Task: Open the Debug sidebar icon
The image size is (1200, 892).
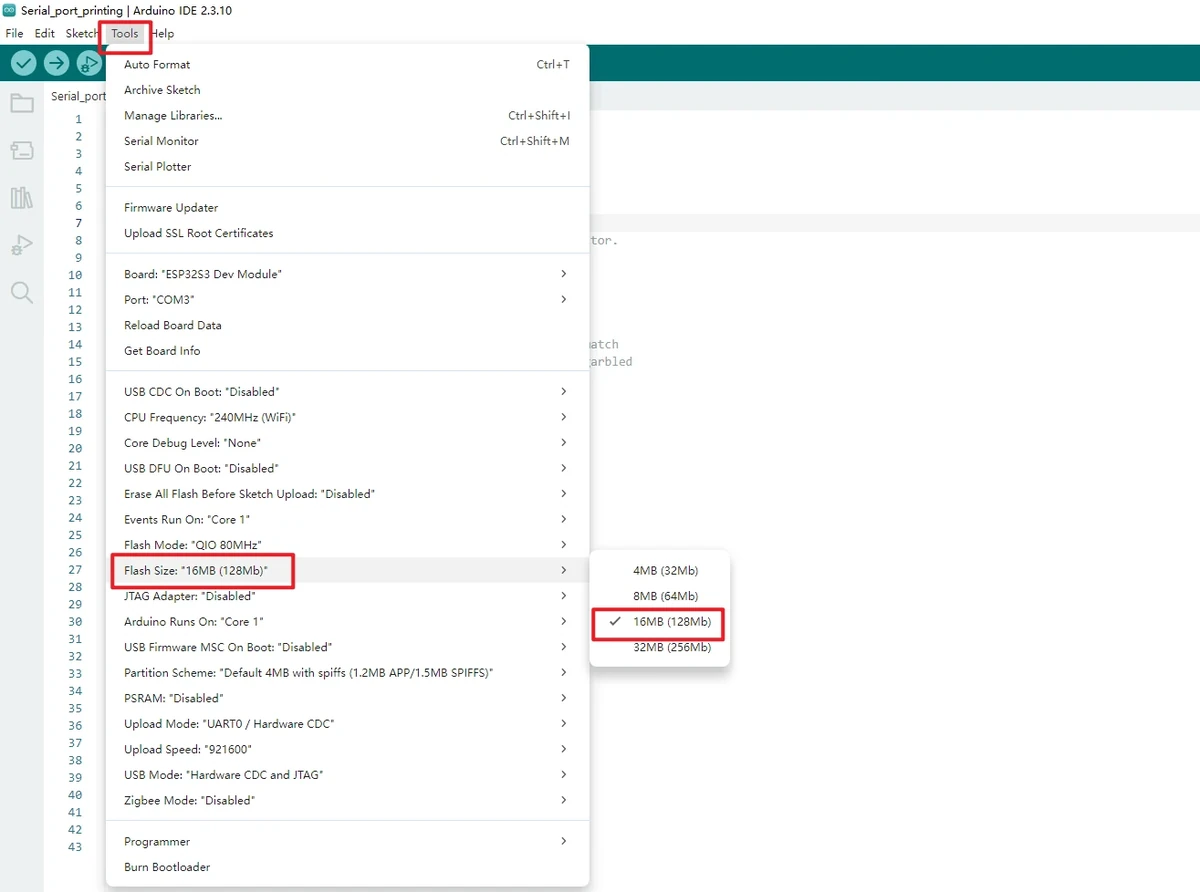Action: [21, 245]
